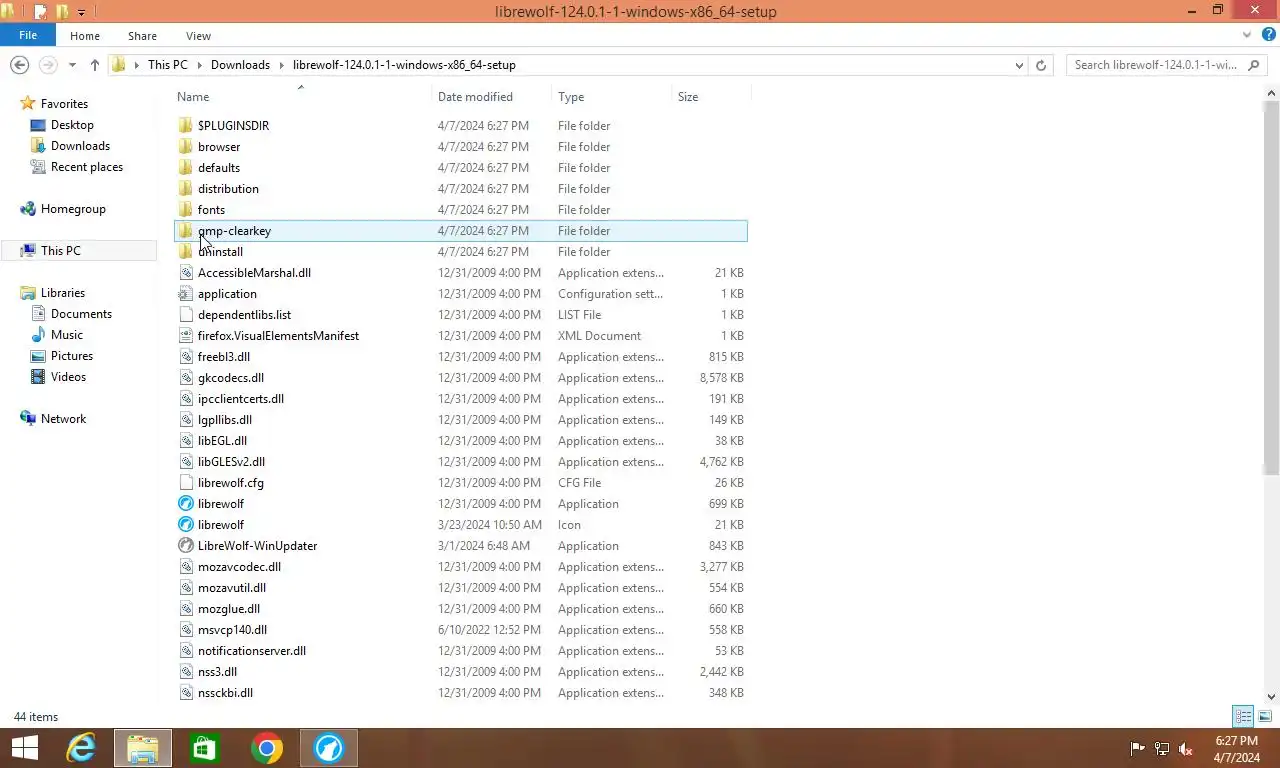Click the Help question mark icon
This screenshot has height=768, width=1280.
1269,35
